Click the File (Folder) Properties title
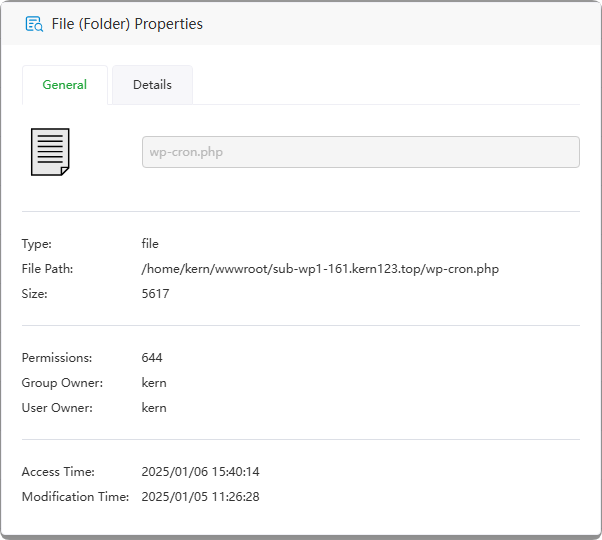Image resolution: width=602 pixels, height=540 pixels. point(127,24)
